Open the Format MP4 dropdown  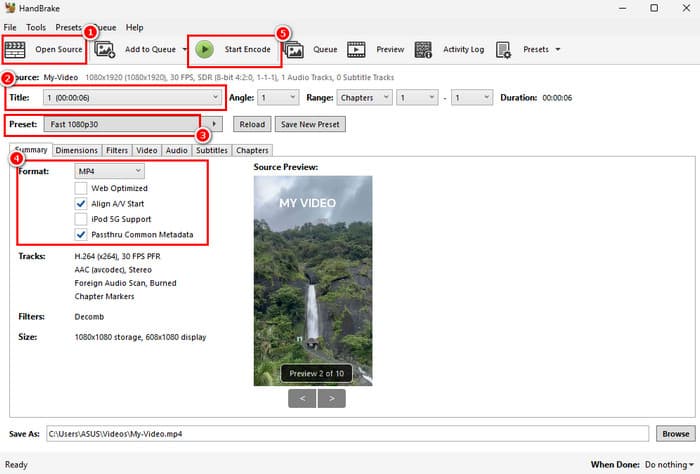click(x=109, y=171)
